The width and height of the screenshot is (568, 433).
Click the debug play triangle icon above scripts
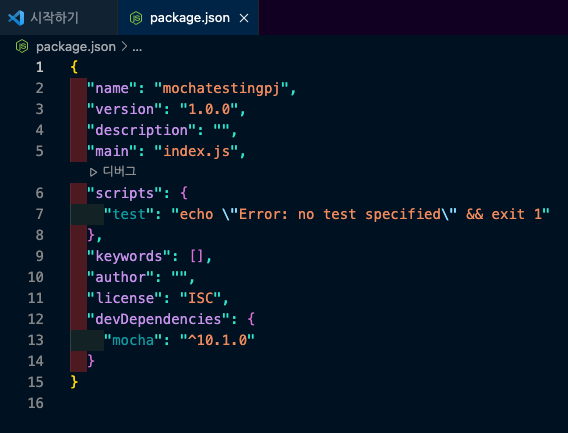point(93,172)
